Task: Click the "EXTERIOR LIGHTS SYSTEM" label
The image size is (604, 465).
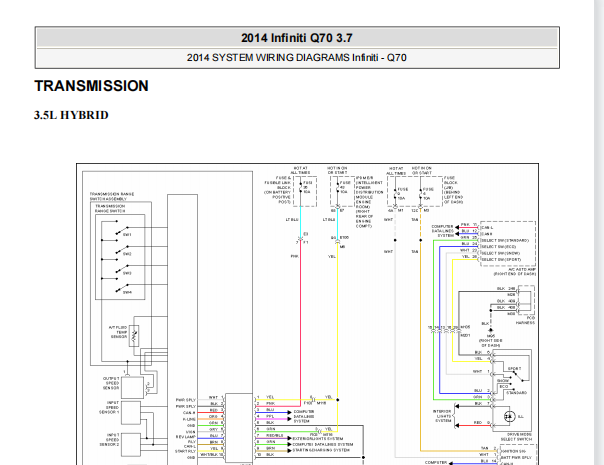Action: pyautogui.click(x=318, y=438)
